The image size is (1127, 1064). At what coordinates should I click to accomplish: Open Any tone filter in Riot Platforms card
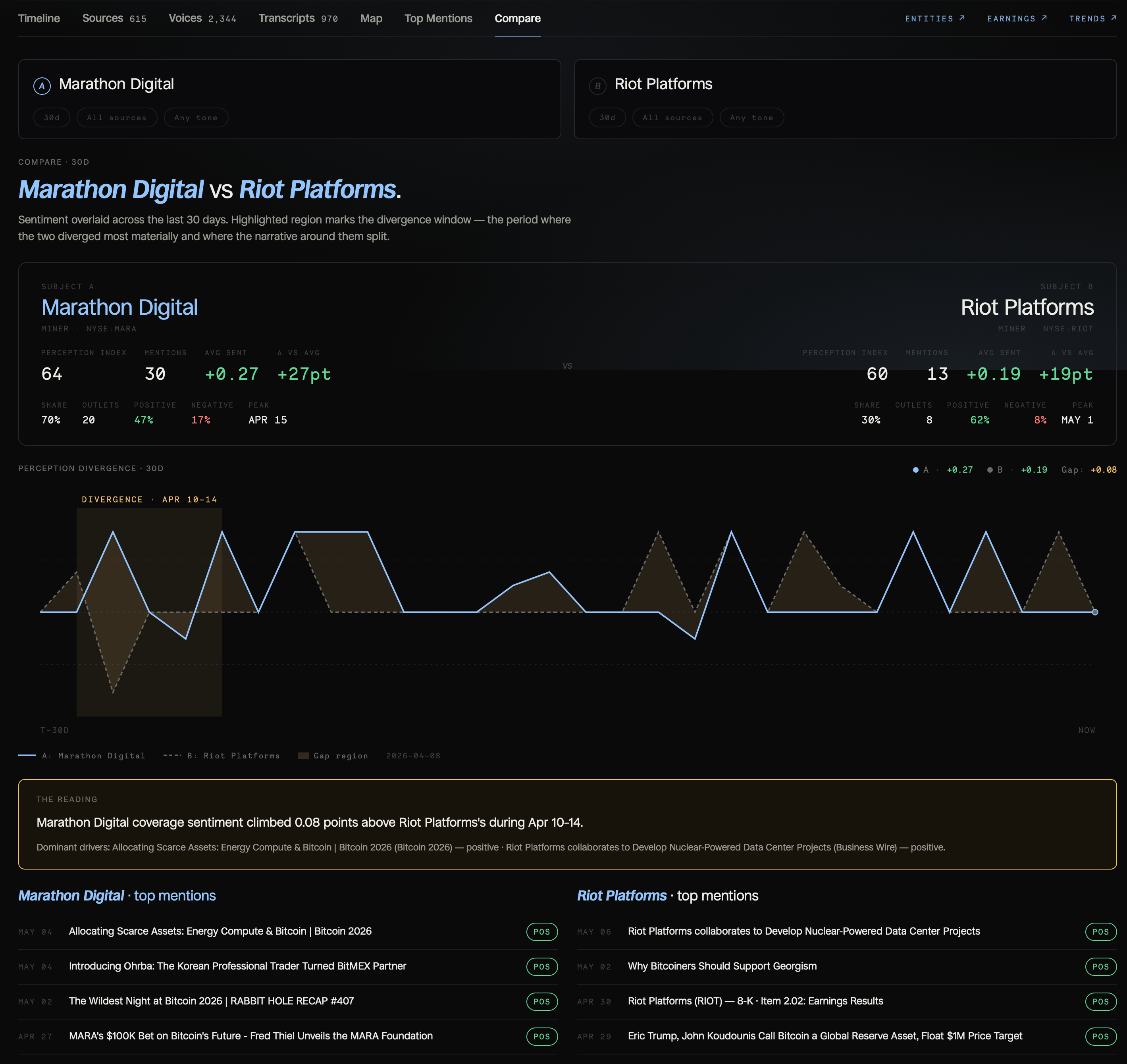click(x=752, y=117)
